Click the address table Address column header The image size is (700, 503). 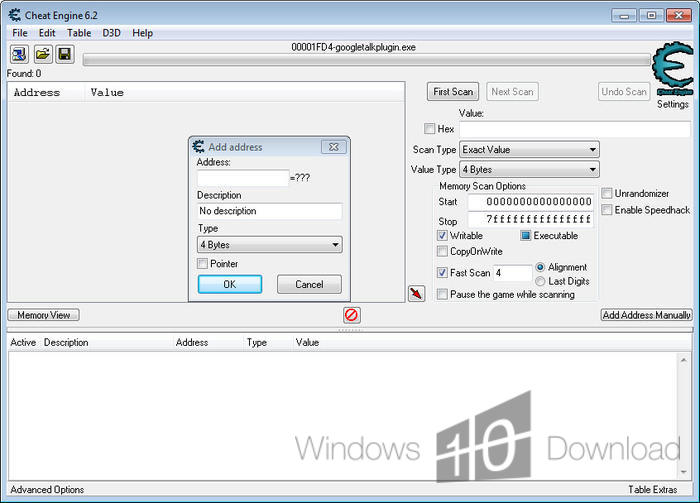click(192, 342)
